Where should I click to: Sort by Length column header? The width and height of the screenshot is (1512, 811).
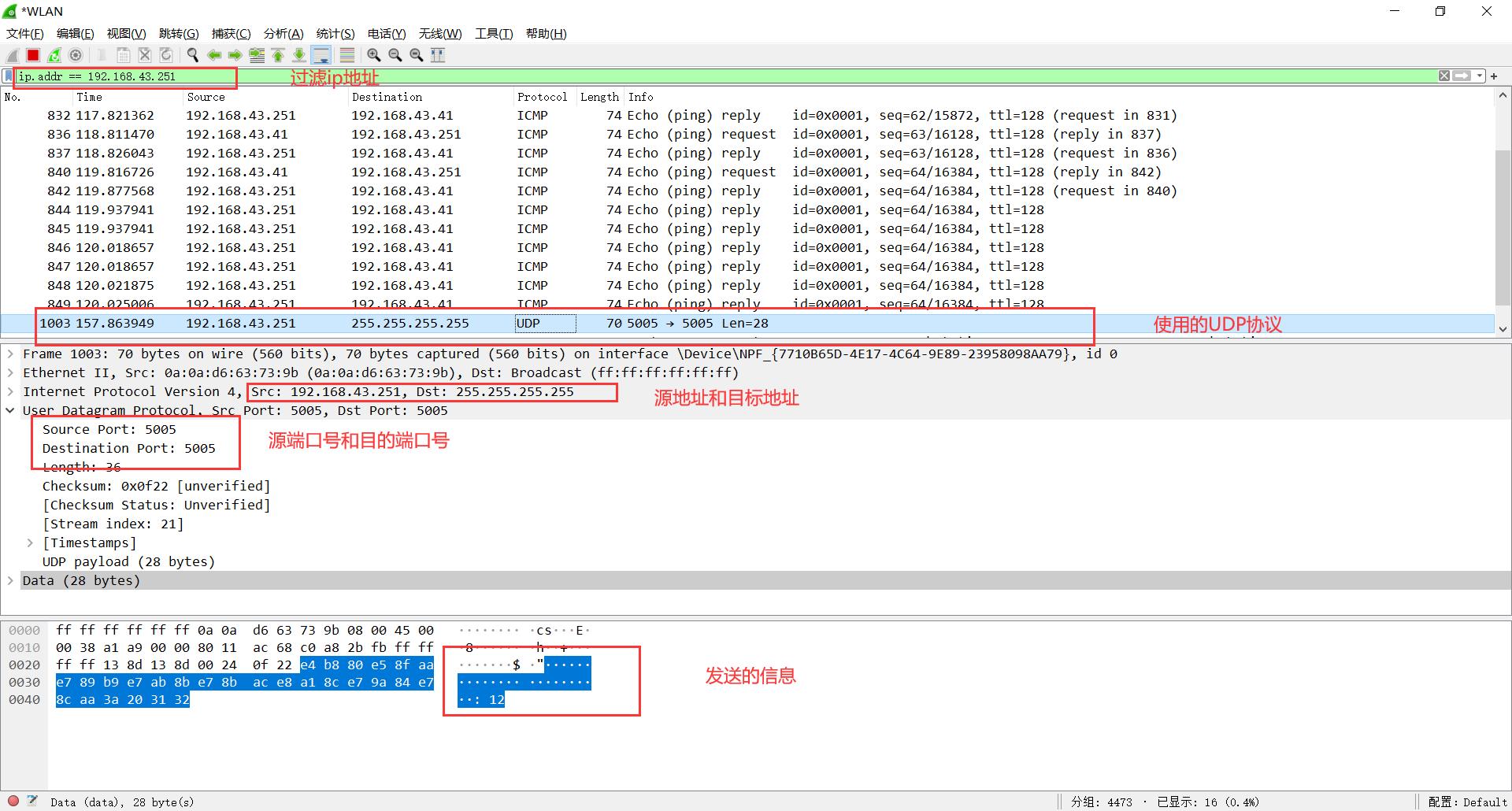(600, 97)
